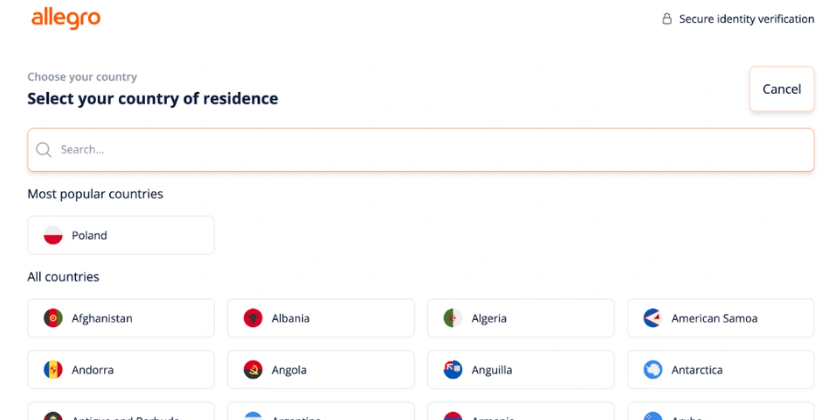
Task: Click the Antarctica flag icon
Action: pyautogui.click(x=653, y=370)
